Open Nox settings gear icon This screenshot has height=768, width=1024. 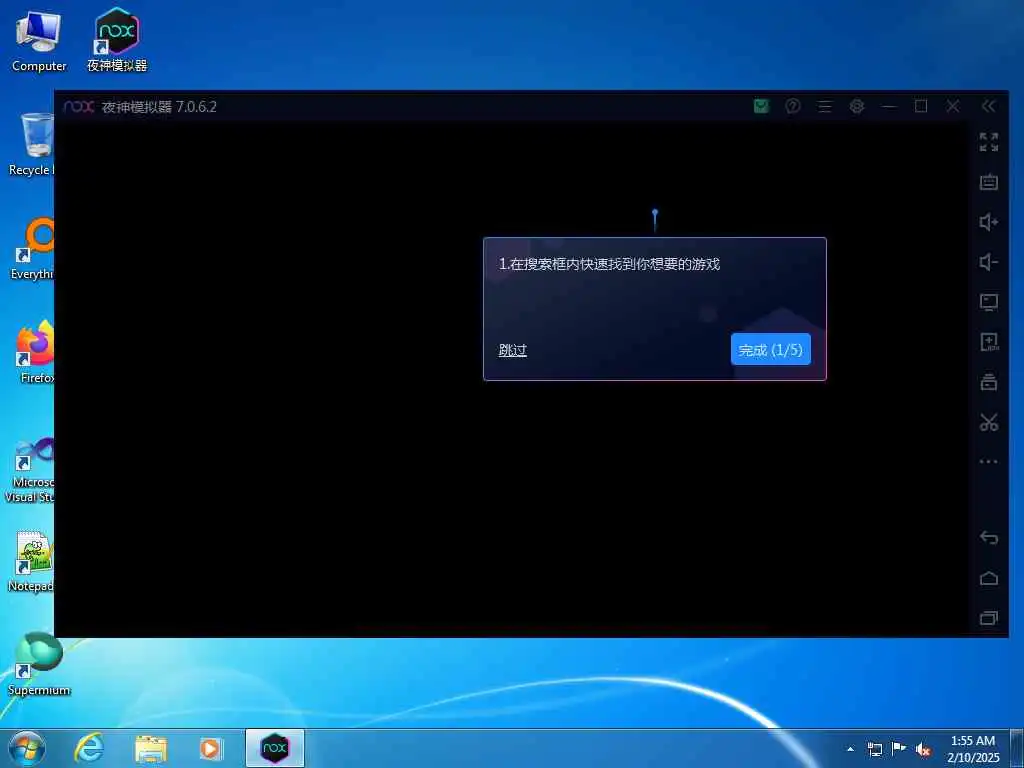tap(857, 106)
